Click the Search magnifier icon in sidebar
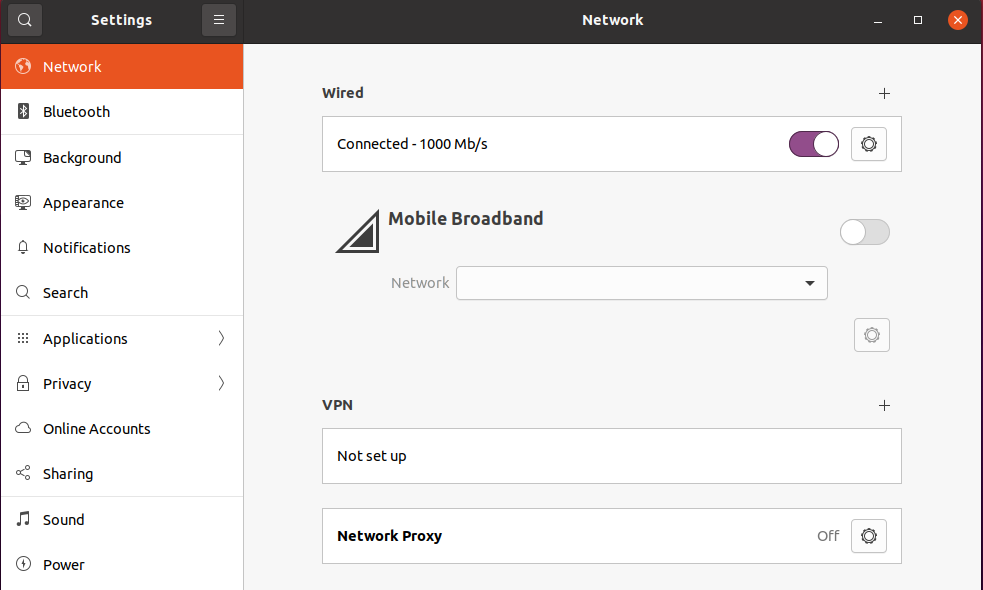983x590 pixels. [x=23, y=293]
